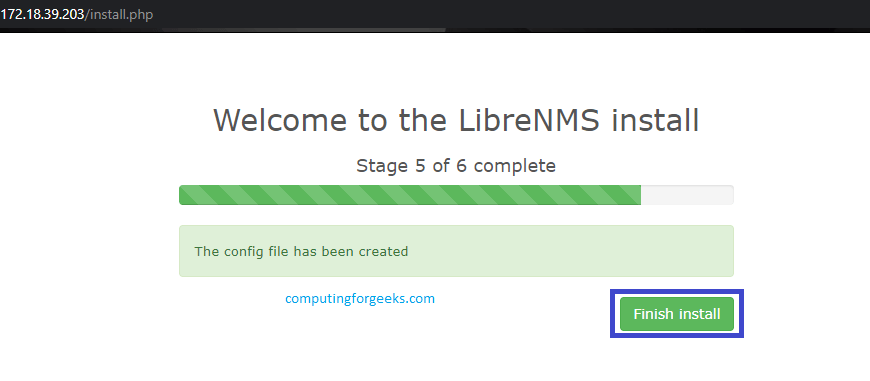
Task: Click the unfilled gray end of progress bar
Action: pos(687,195)
